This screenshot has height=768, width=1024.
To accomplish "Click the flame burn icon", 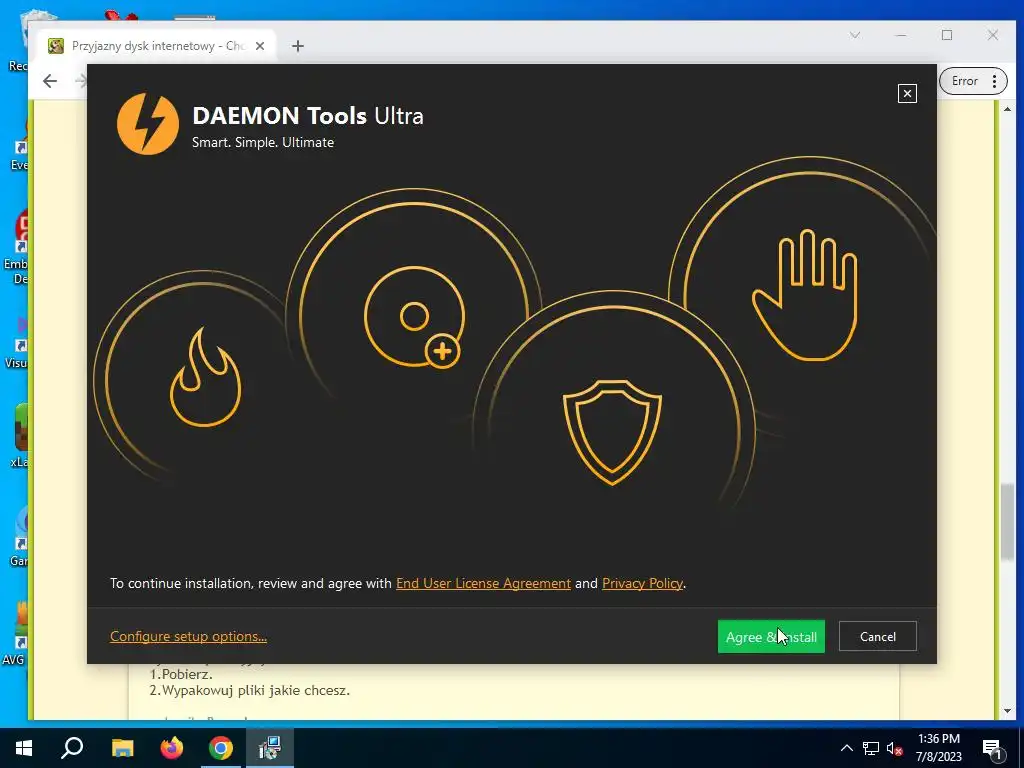I will point(205,377).
